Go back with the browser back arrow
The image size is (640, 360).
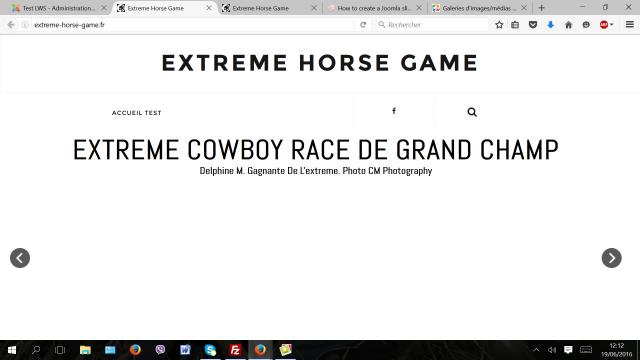click(x=11, y=25)
